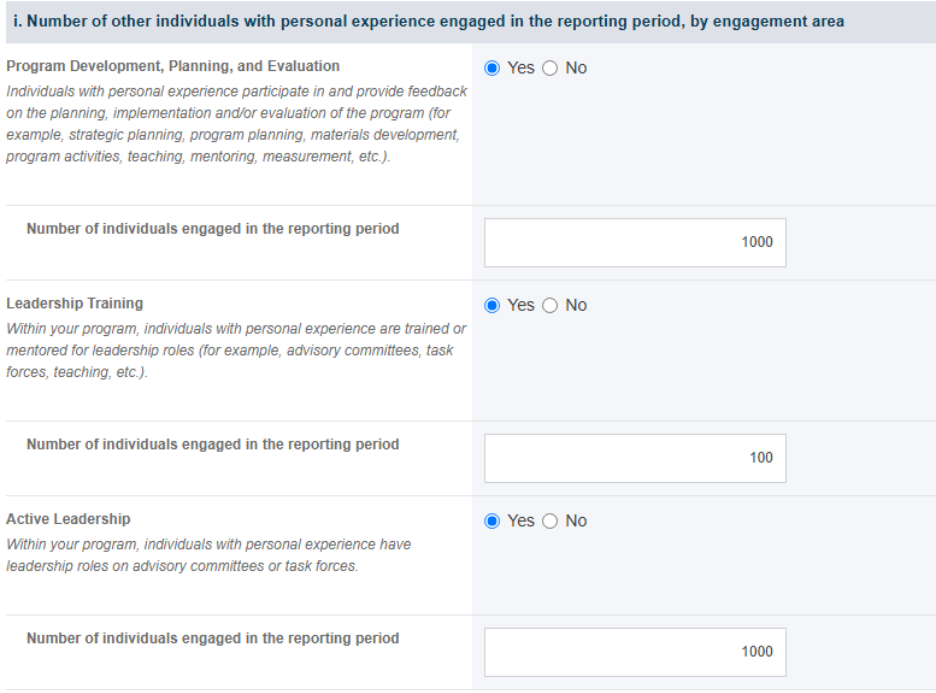Image resolution: width=936 pixels, height=693 pixels.
Task: Select Yes radio for Program Development, Planning, Evaluation
Action: pos(492,68)
